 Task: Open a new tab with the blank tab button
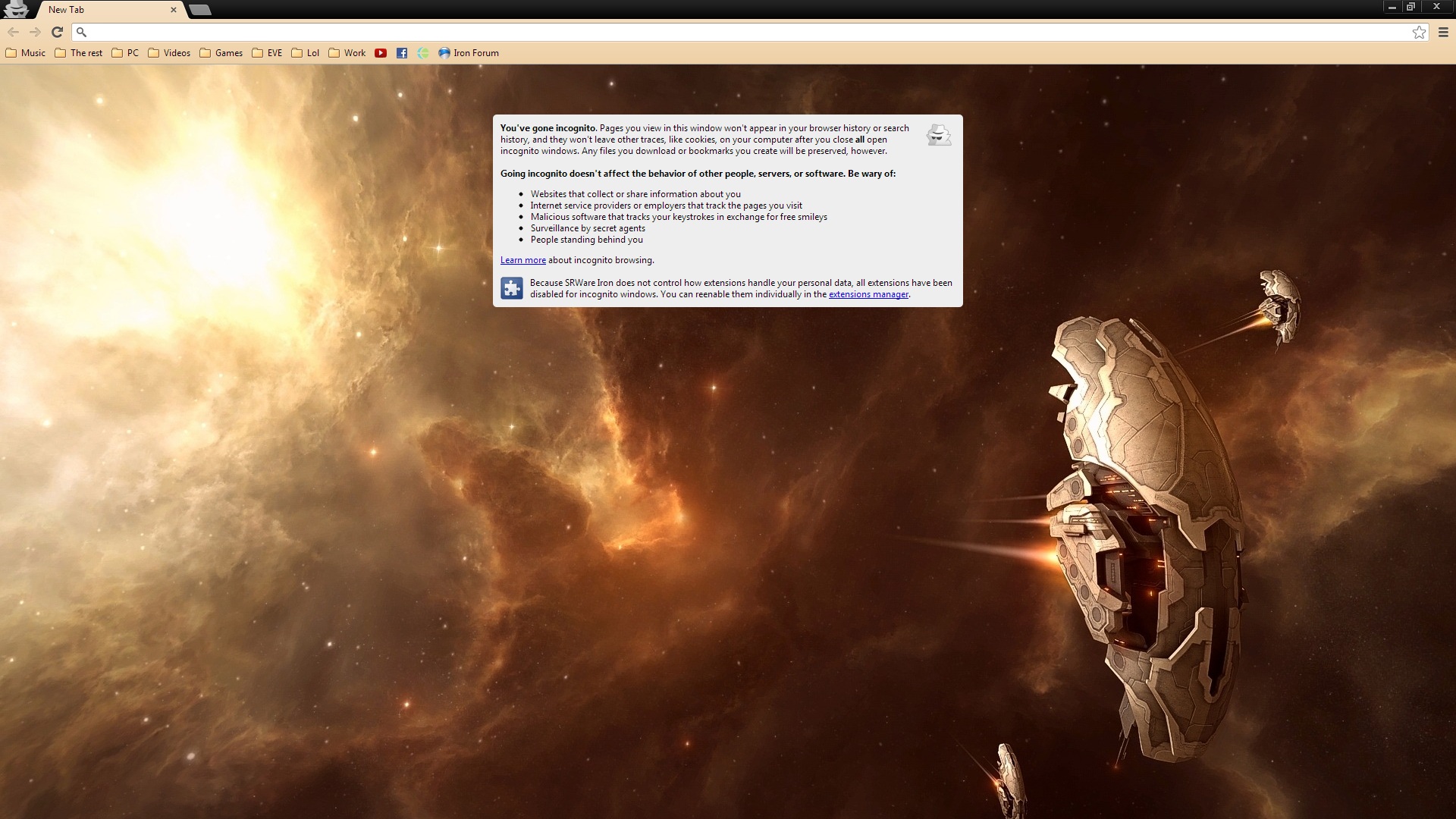click(x=199, y=10)
